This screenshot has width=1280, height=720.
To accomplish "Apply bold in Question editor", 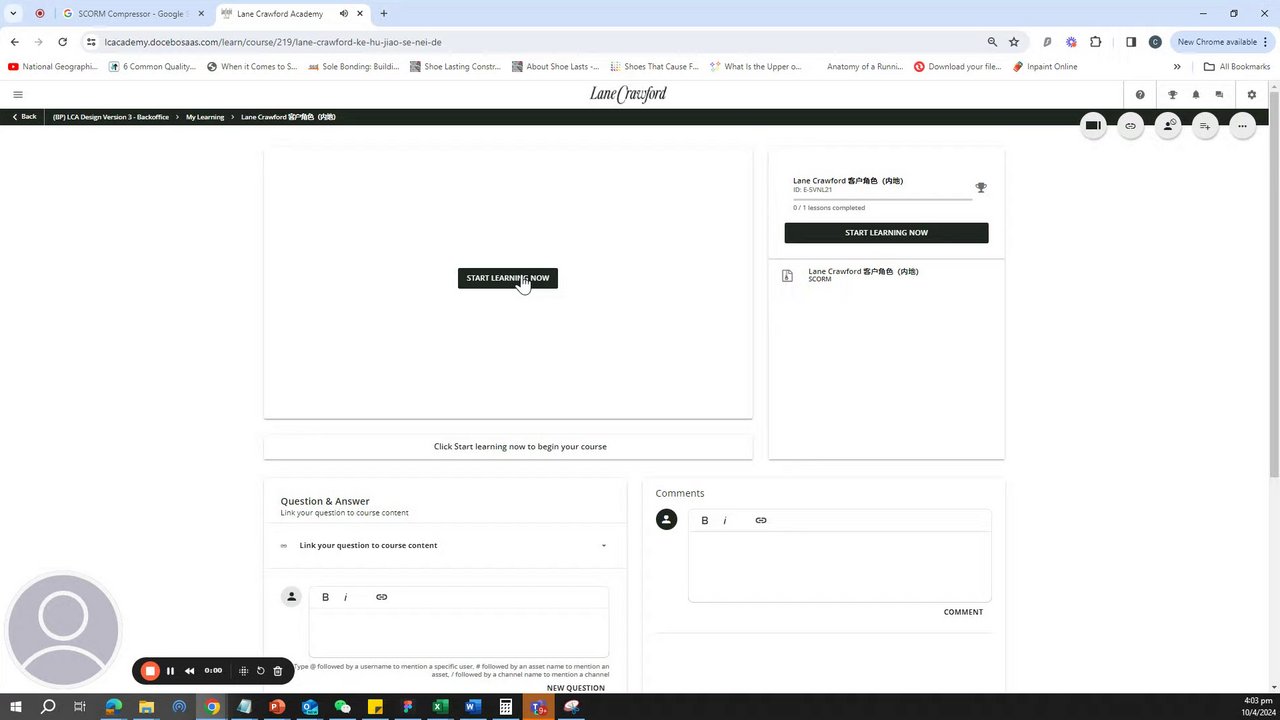I will tap(325, 597).
